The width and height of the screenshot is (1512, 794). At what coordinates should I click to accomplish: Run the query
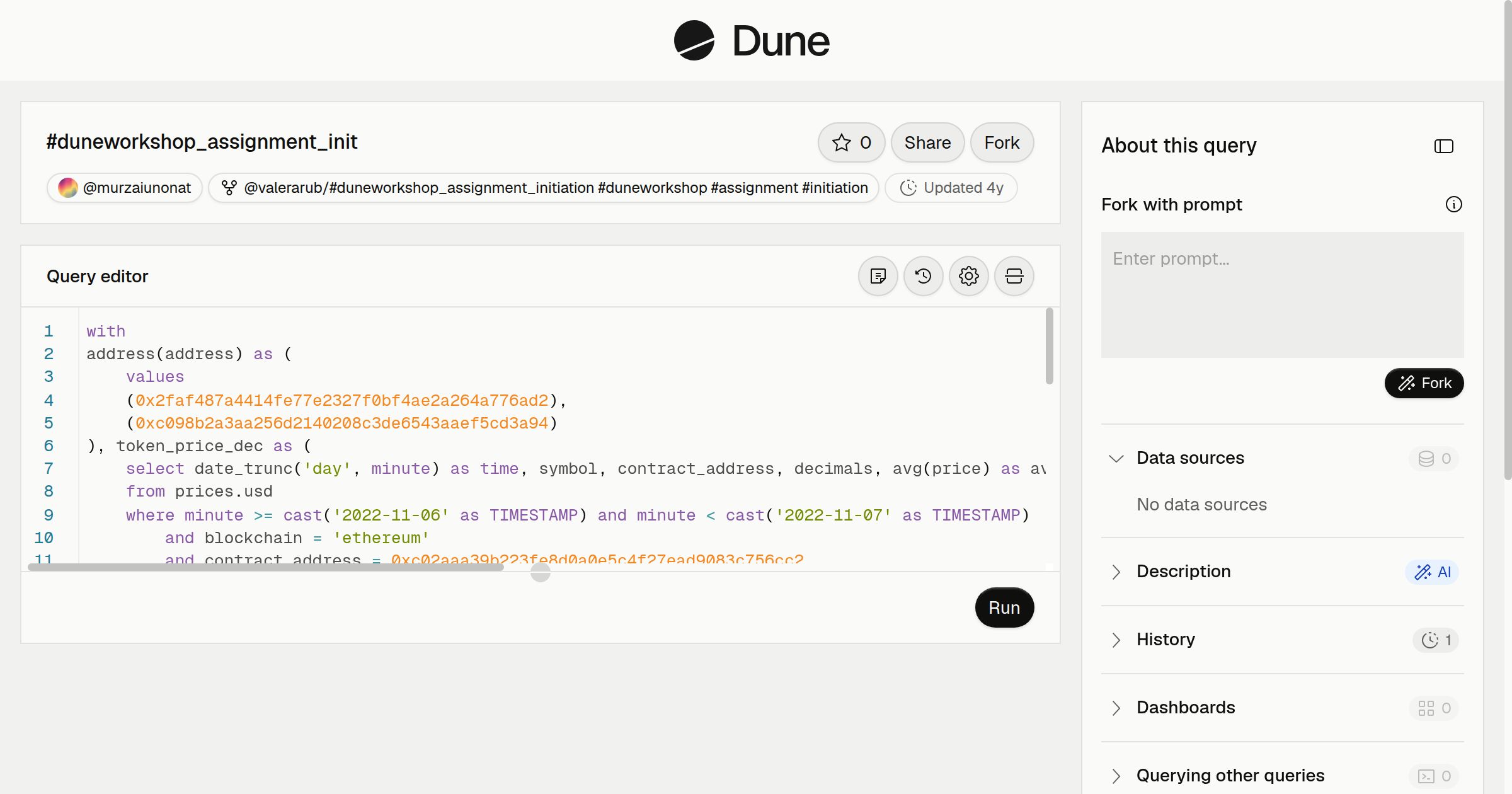[x=1004, y=607]
